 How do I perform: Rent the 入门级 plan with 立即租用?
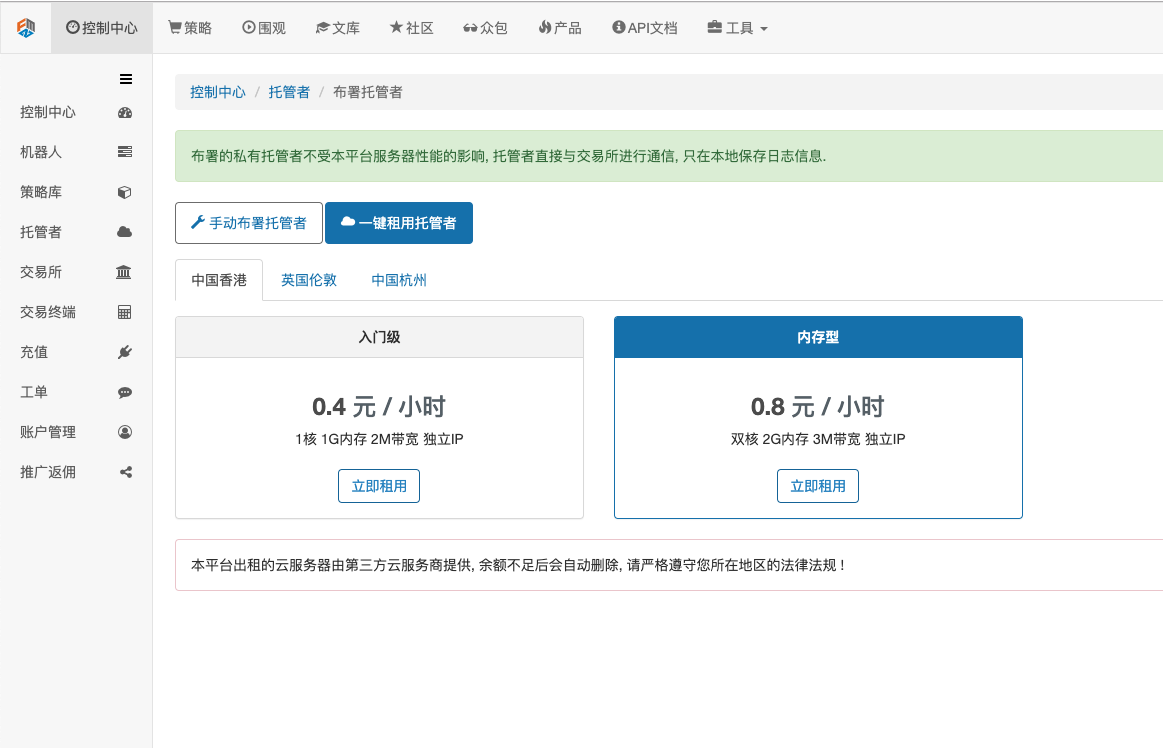(379, 486)
